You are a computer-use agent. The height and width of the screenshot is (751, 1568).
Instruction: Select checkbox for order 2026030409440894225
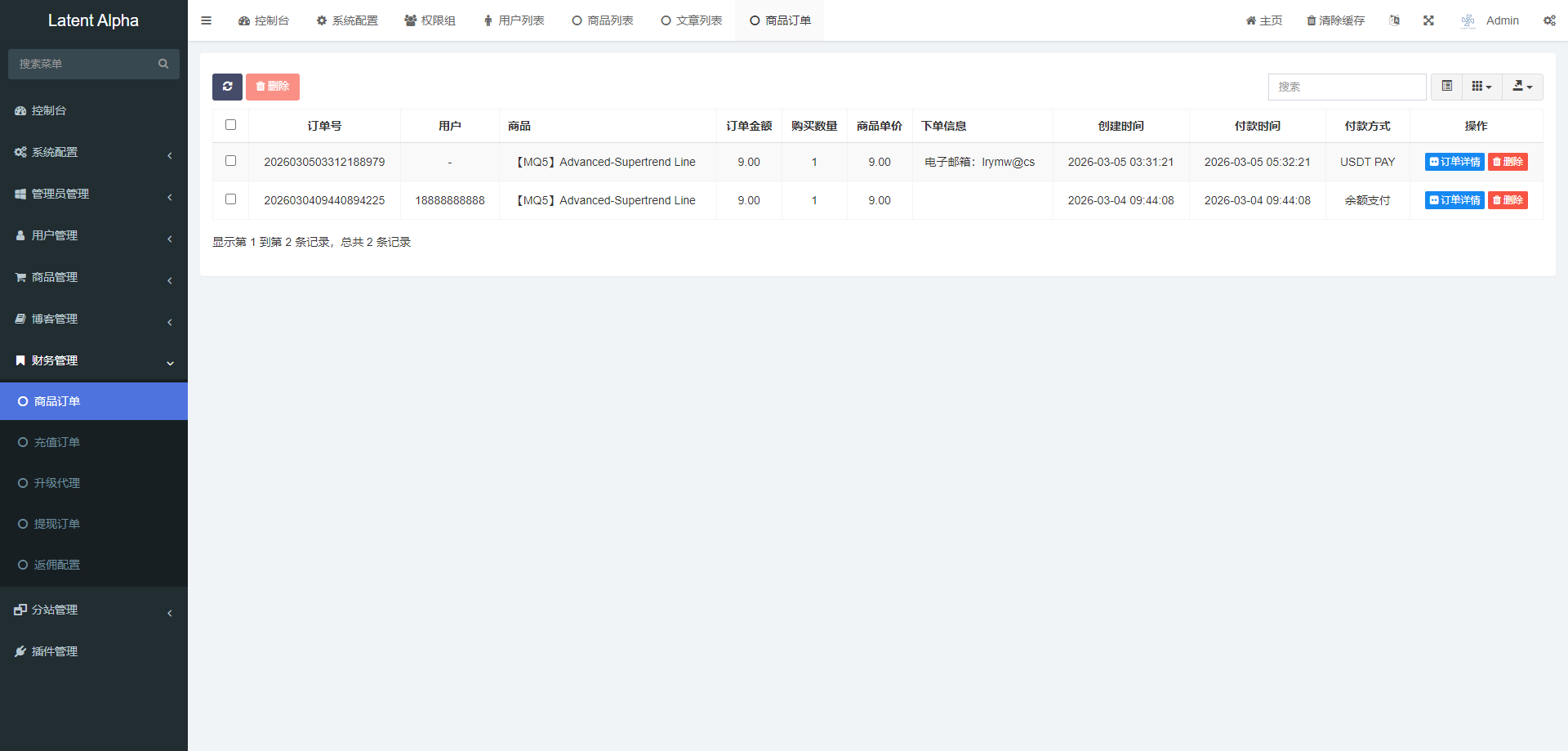click(x=230, y=199)
